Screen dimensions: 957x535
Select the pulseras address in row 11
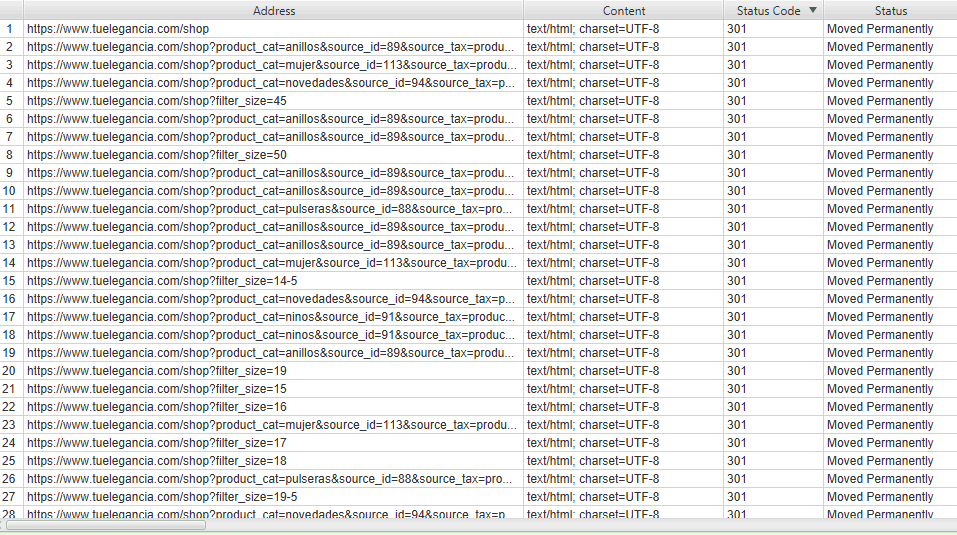tap(269, 209)
